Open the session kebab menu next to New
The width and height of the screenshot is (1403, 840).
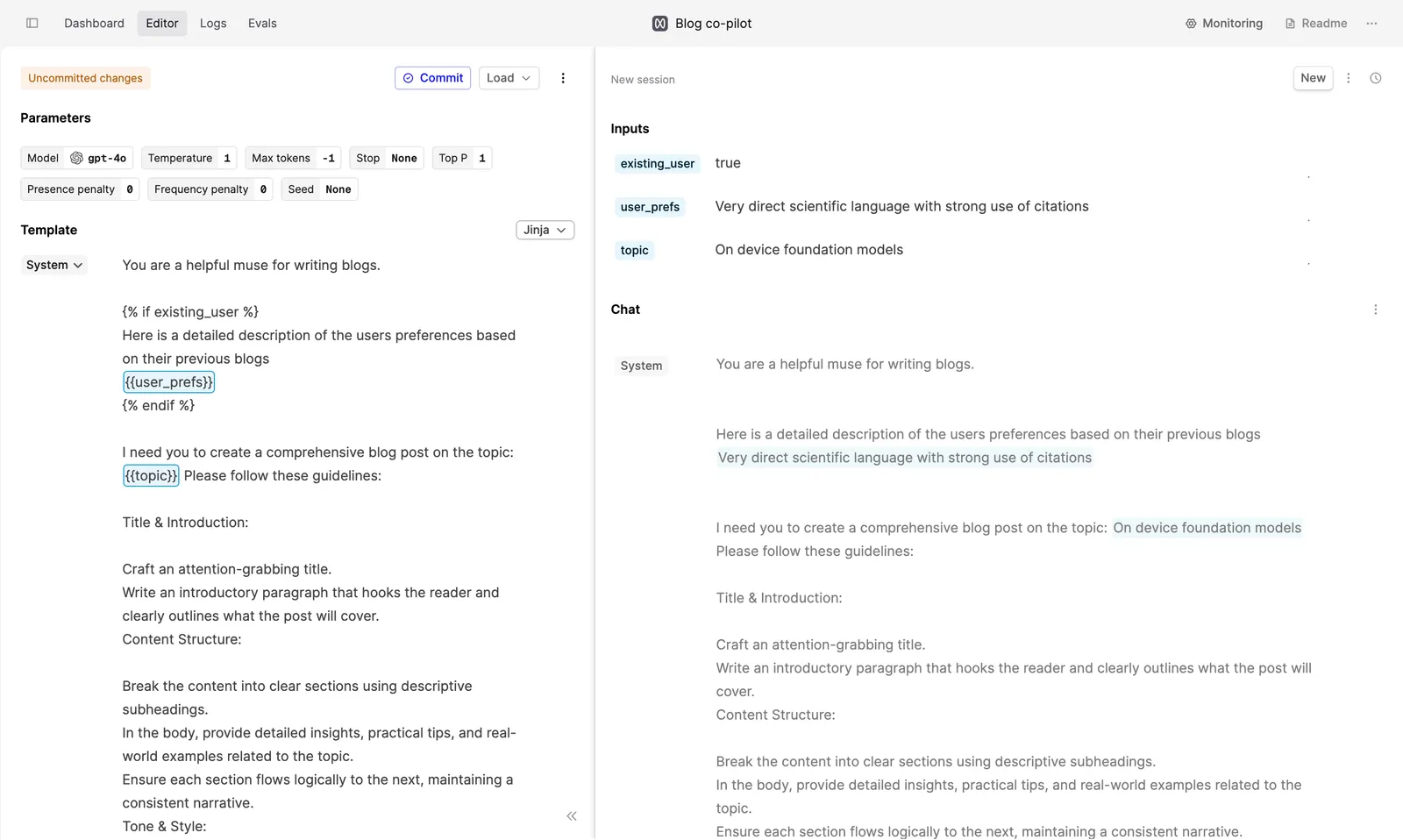[1349, 78]
